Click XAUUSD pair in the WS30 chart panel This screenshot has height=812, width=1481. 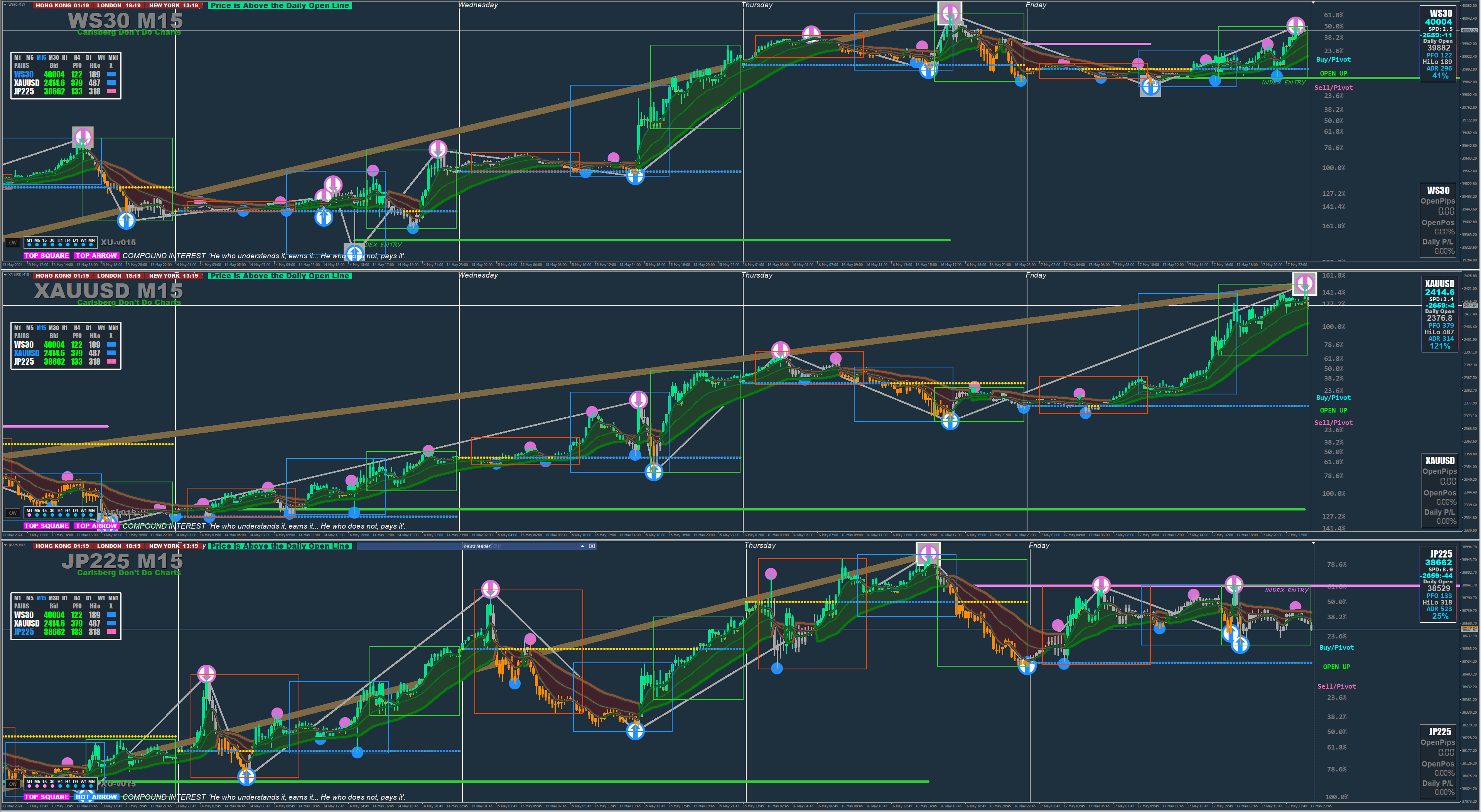click(27, 83)
